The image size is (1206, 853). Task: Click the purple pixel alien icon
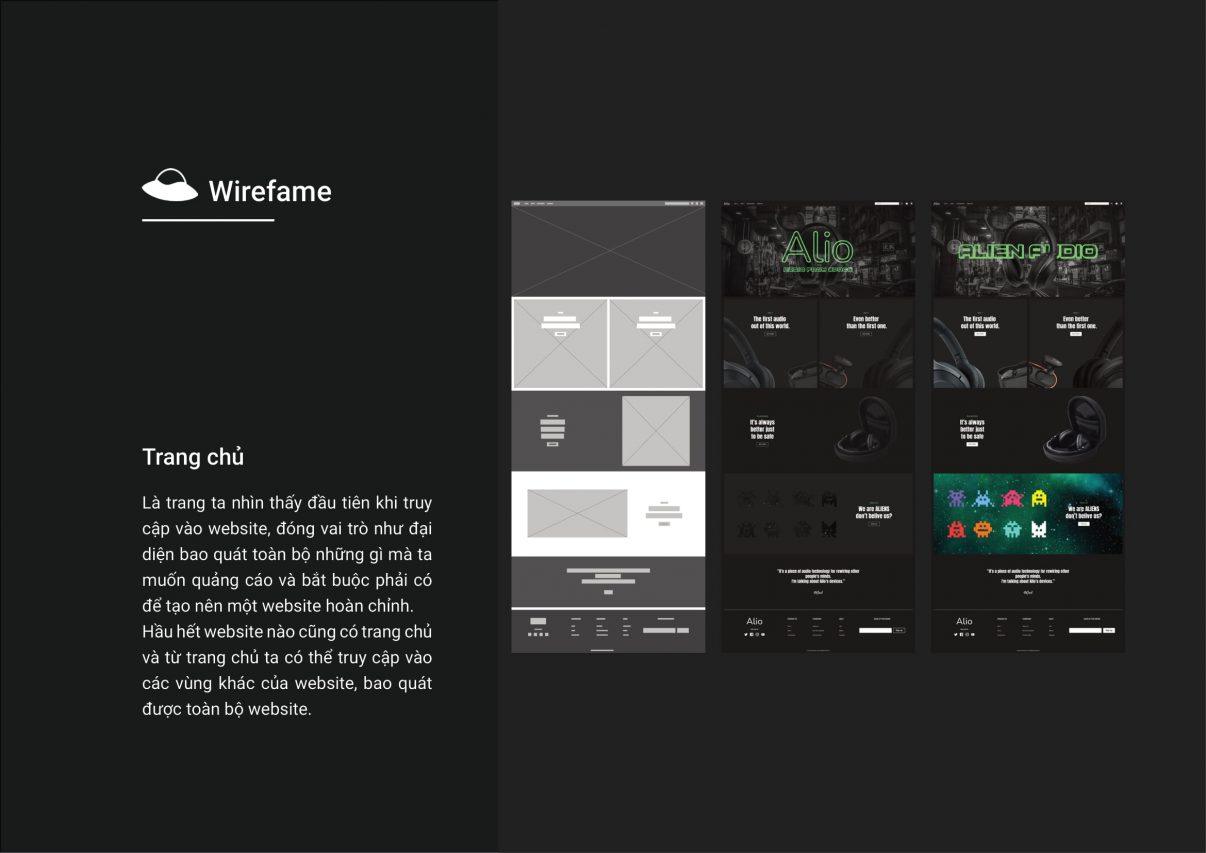[957, 498]
